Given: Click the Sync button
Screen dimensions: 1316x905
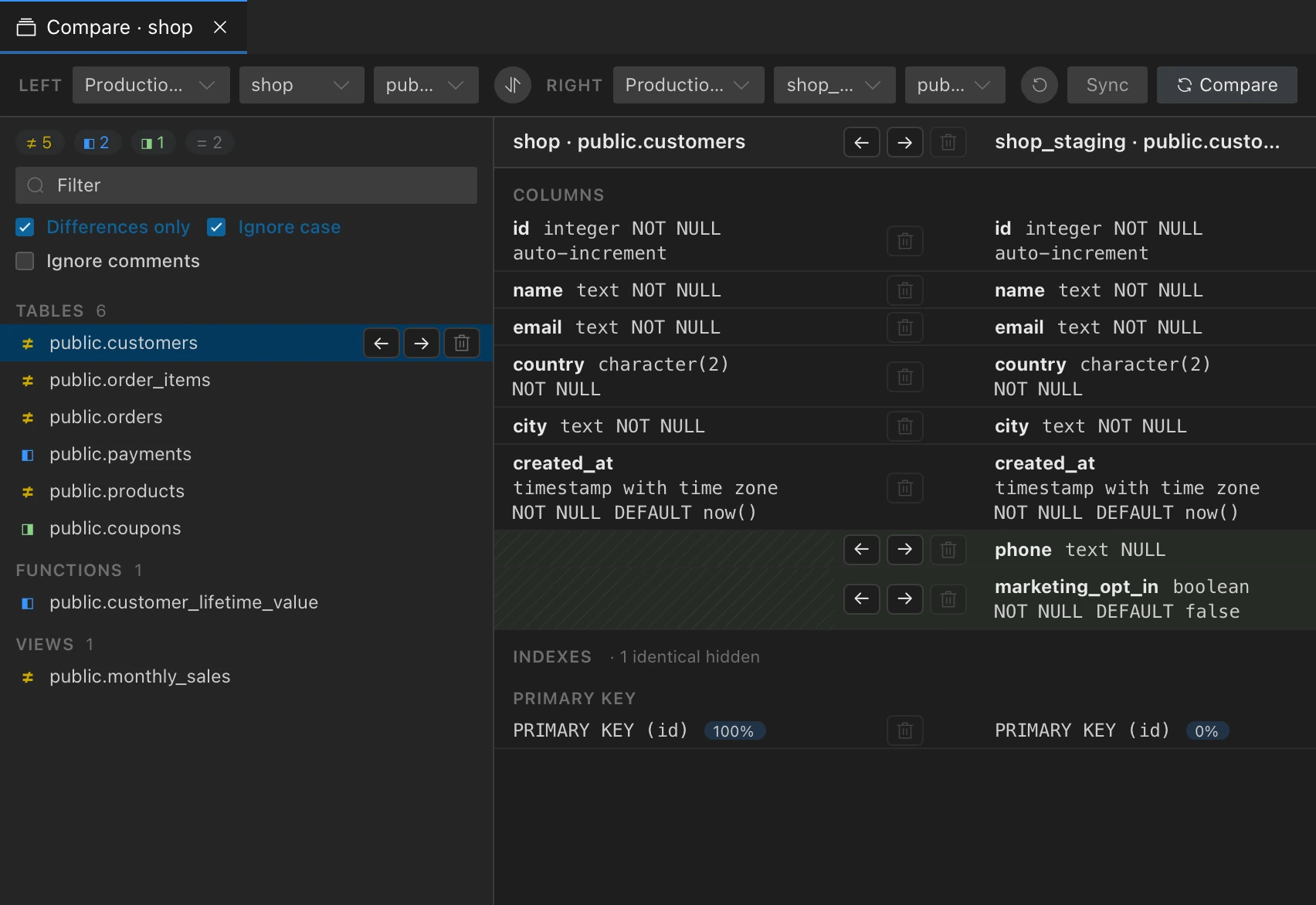Looking at the screenshot, I should tap(1107, 85).
